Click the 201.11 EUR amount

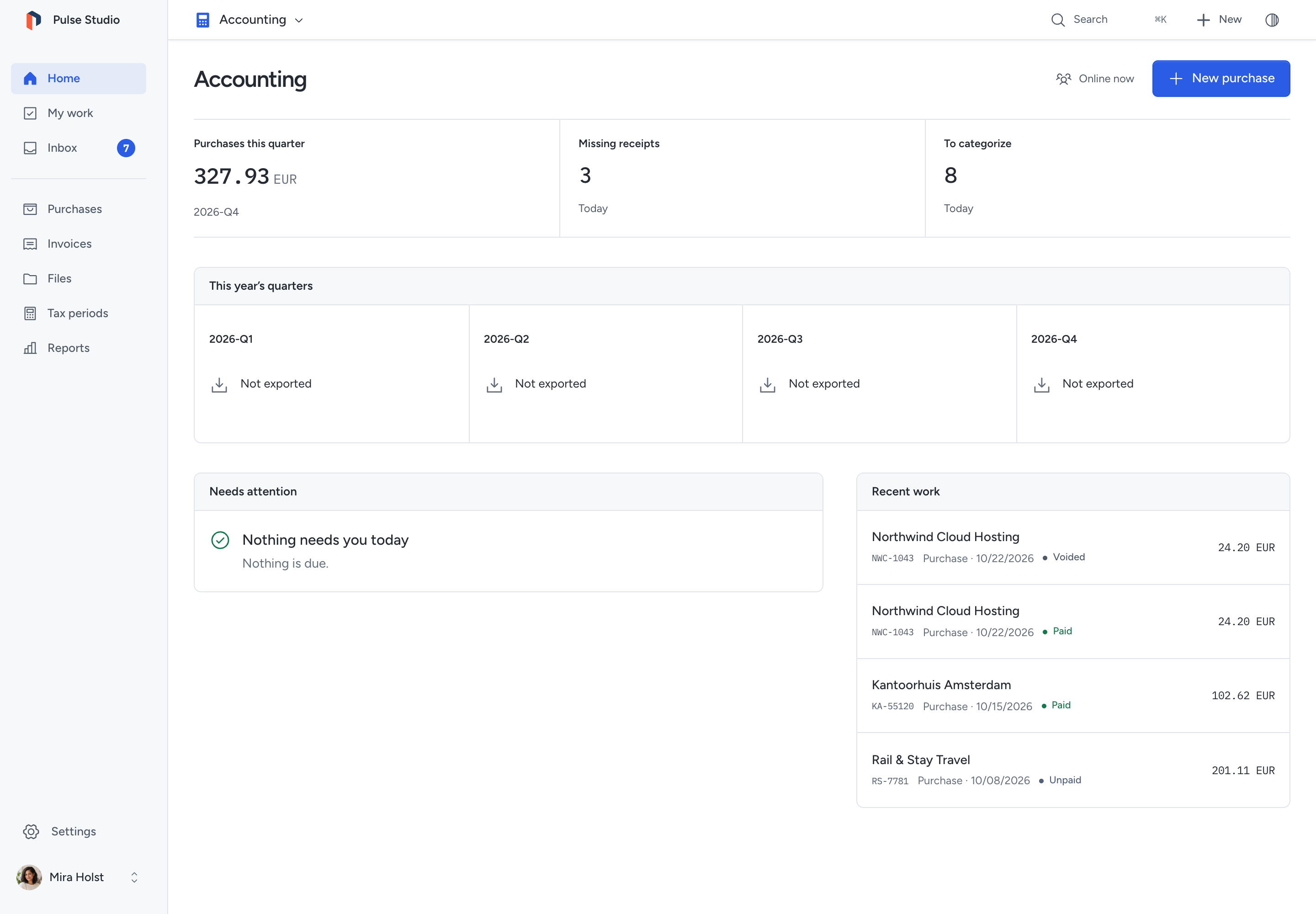(x=1243, y=771)
